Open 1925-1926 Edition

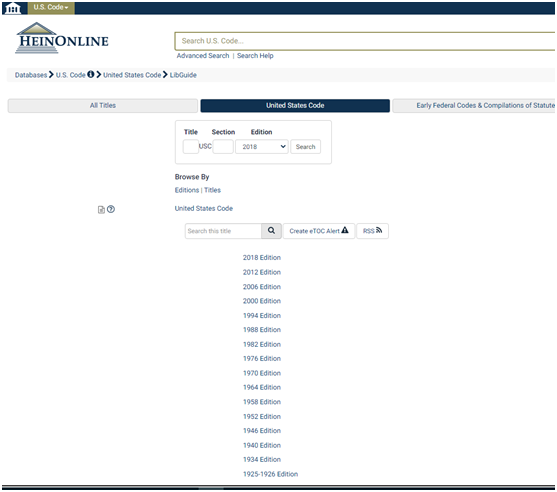270,474
